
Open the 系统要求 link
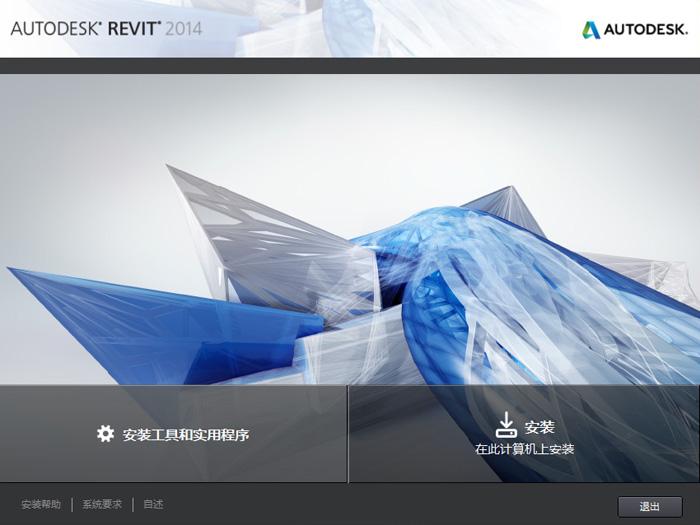point(102,505)
